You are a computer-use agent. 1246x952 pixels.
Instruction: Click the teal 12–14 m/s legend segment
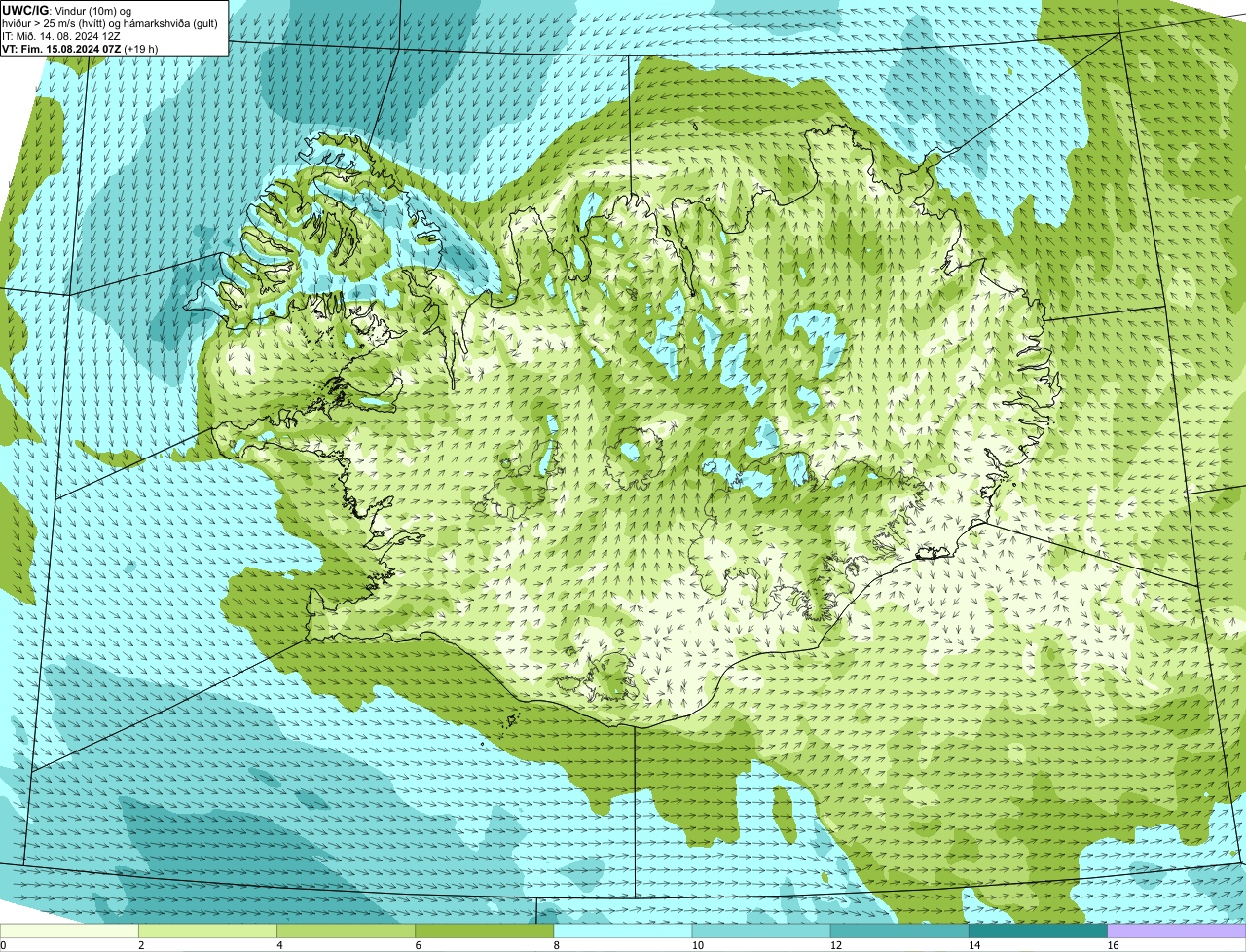point(899,931)
